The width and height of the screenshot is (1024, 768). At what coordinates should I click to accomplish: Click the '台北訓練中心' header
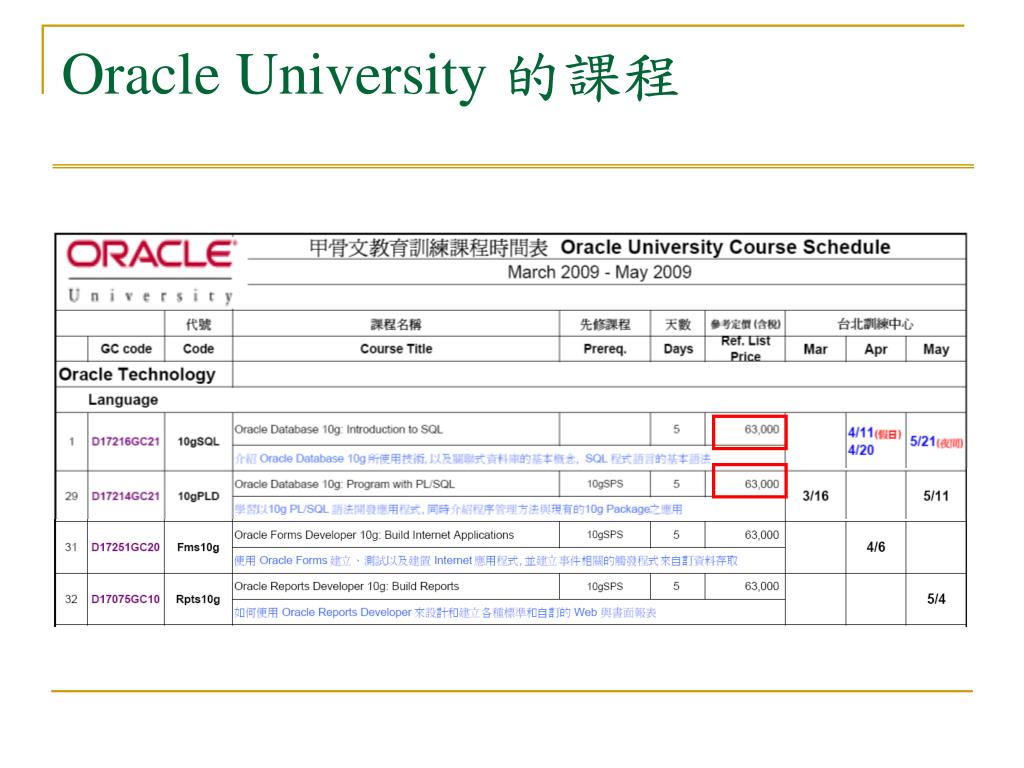coord(875,324)
